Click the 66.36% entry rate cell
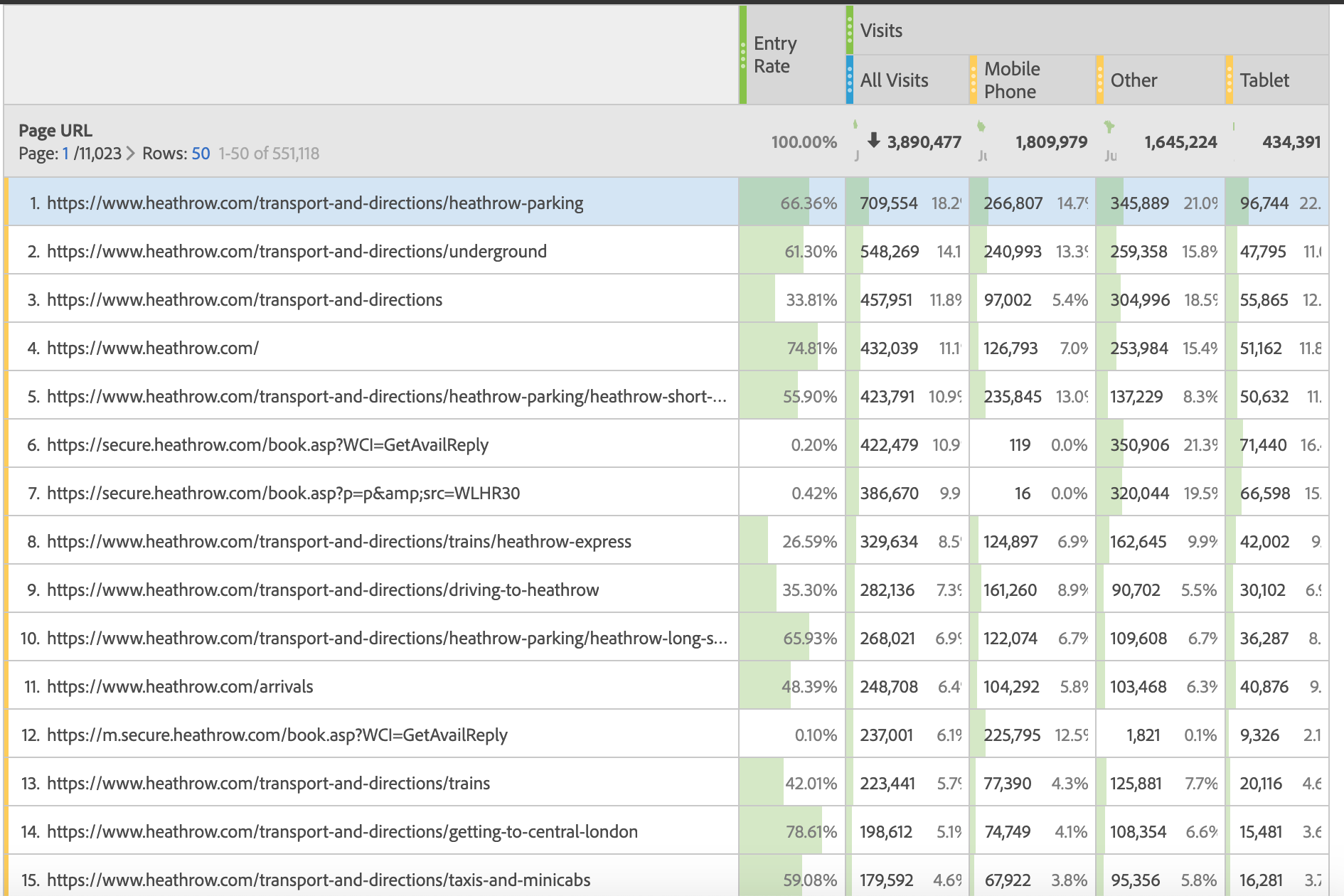This screenshot has width=1344, height=896. tap(809, 203)
